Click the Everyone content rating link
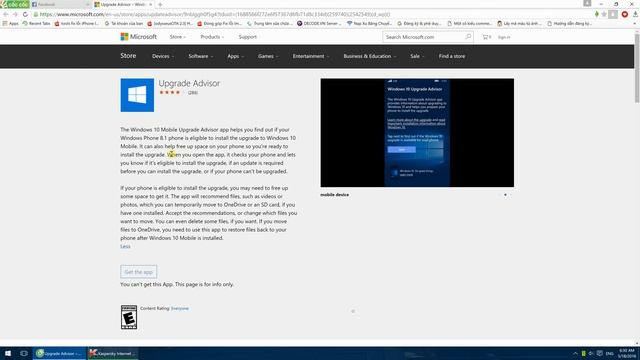Image resolution: width=640 pixels, height=360 pixels. pyautogui.click(x=180, y=309)
